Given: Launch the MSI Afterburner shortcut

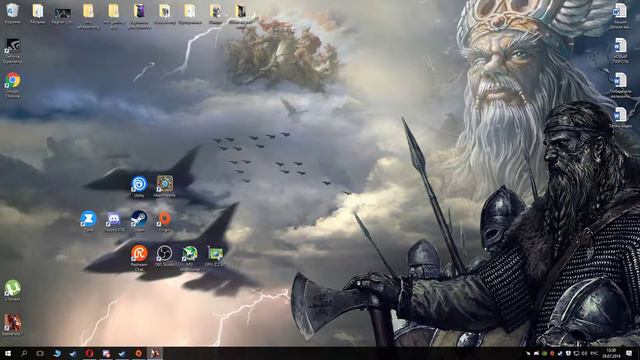Looking at the screenshot, I should click(x=190, y=258).
